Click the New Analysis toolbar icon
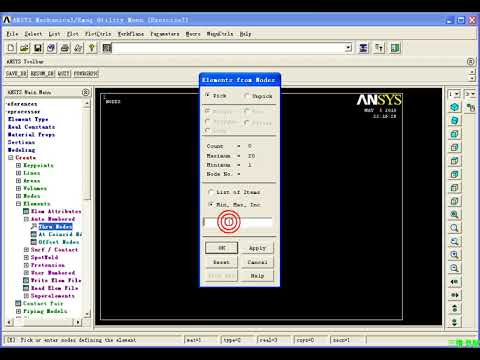 point(11,48)
